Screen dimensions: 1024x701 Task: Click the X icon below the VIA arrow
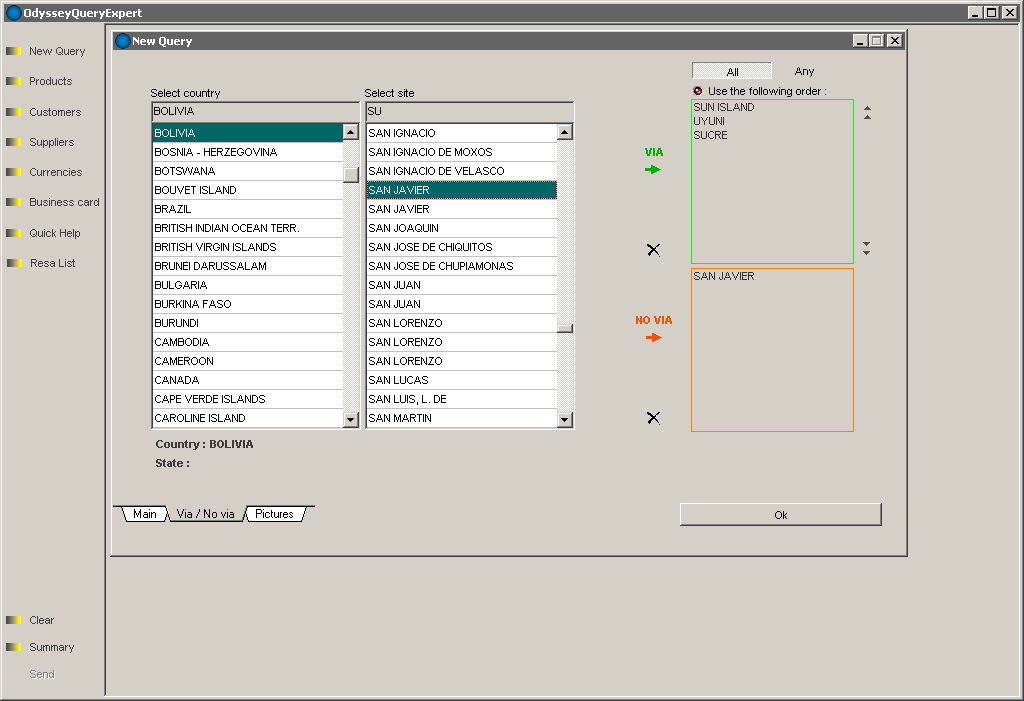[653, 250]
